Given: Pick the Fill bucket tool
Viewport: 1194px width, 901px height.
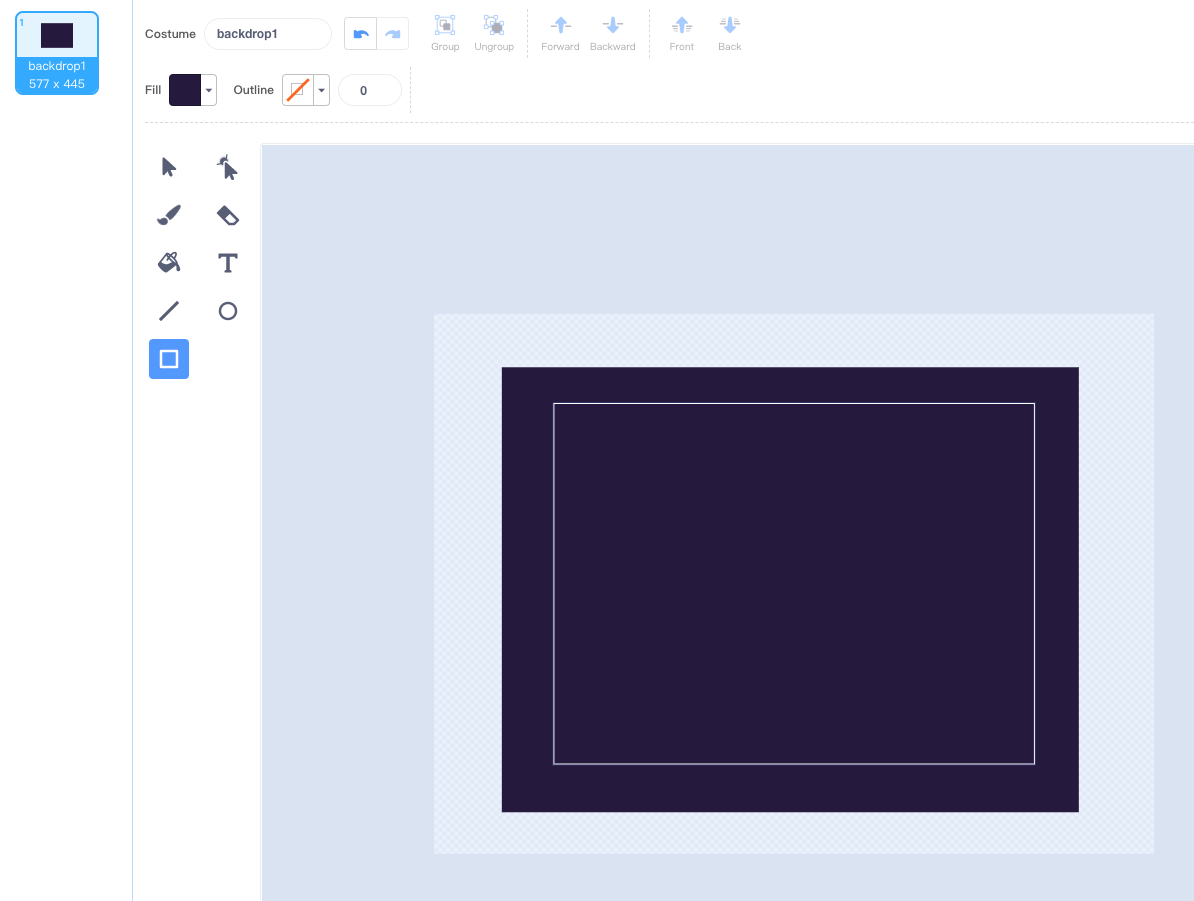Looking at the screenshot, I should pyautogui.click(x=169, y=264).
